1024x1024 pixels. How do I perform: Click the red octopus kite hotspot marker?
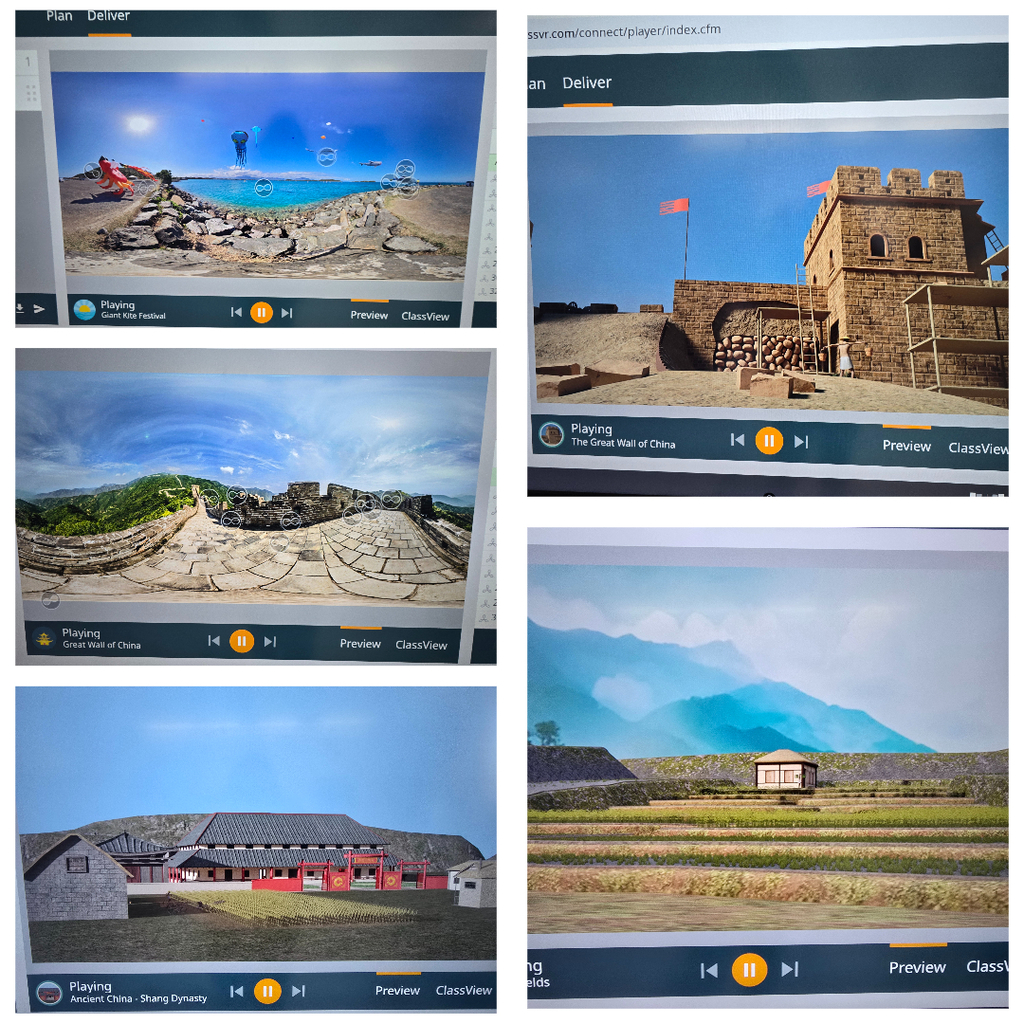93,170
